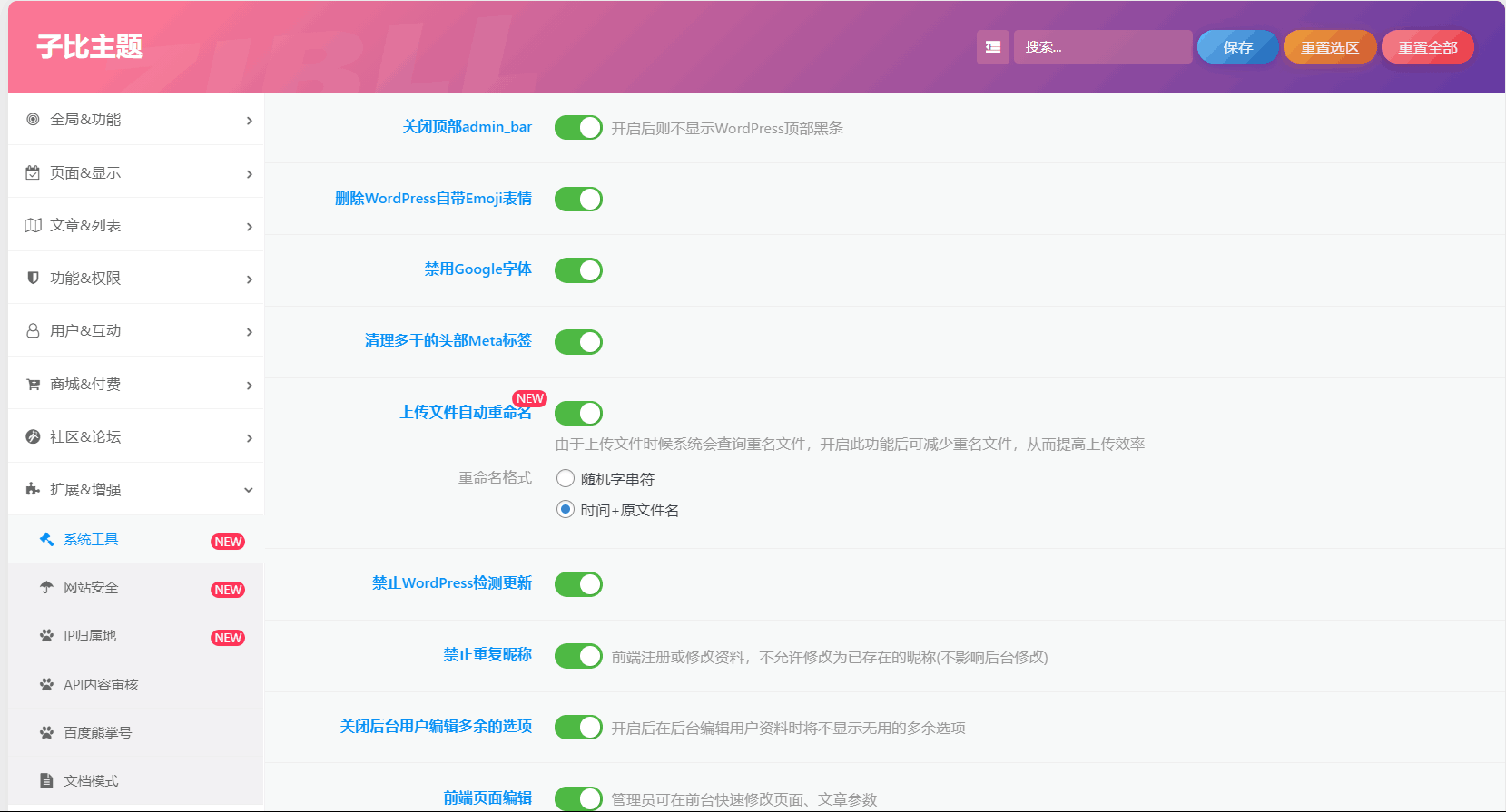Image resolution: width=1506 pixels, height=812 pixels.
Task: Click the 页面&显示 calendar icon
Action: click(33, 172)
